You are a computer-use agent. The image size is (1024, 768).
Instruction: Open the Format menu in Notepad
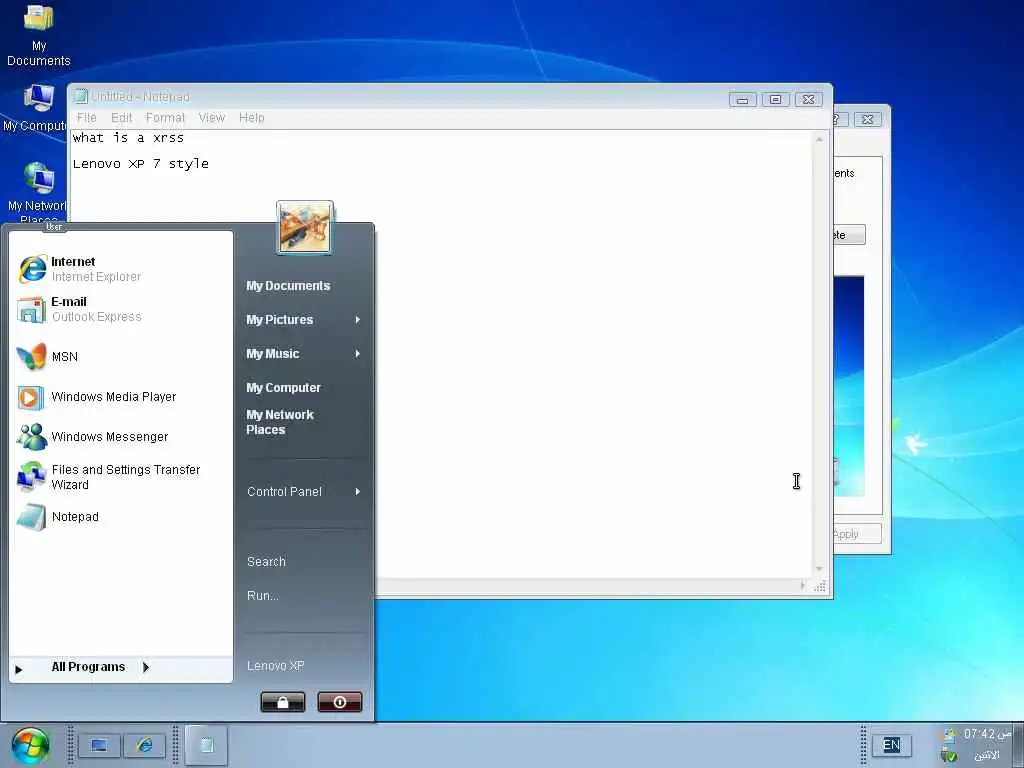(x=165, y=118)
